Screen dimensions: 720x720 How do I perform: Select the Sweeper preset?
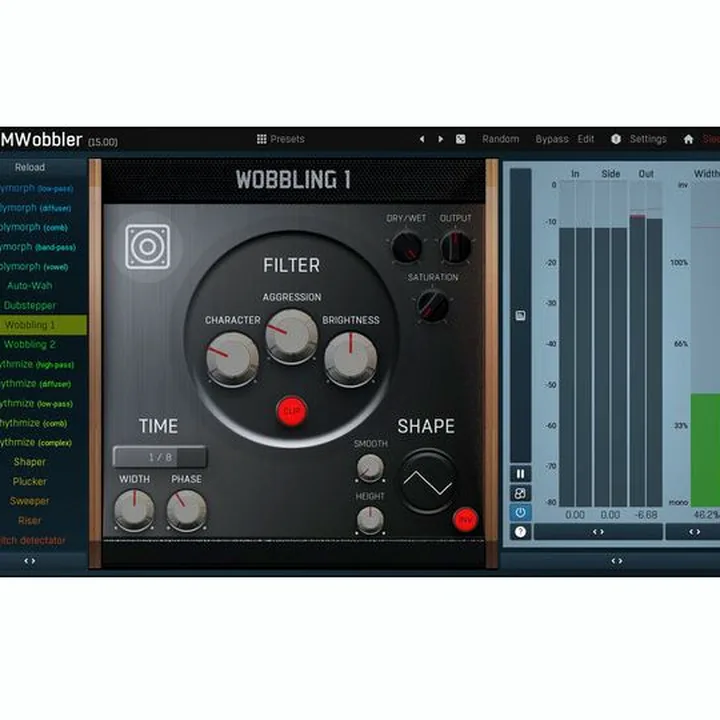pos(30,501)
